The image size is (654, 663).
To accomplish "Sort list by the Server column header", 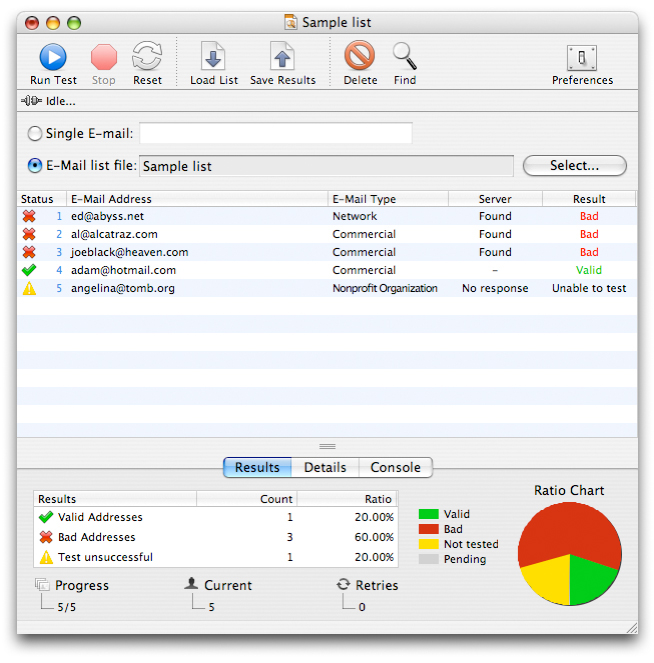I will pos(495,199).
